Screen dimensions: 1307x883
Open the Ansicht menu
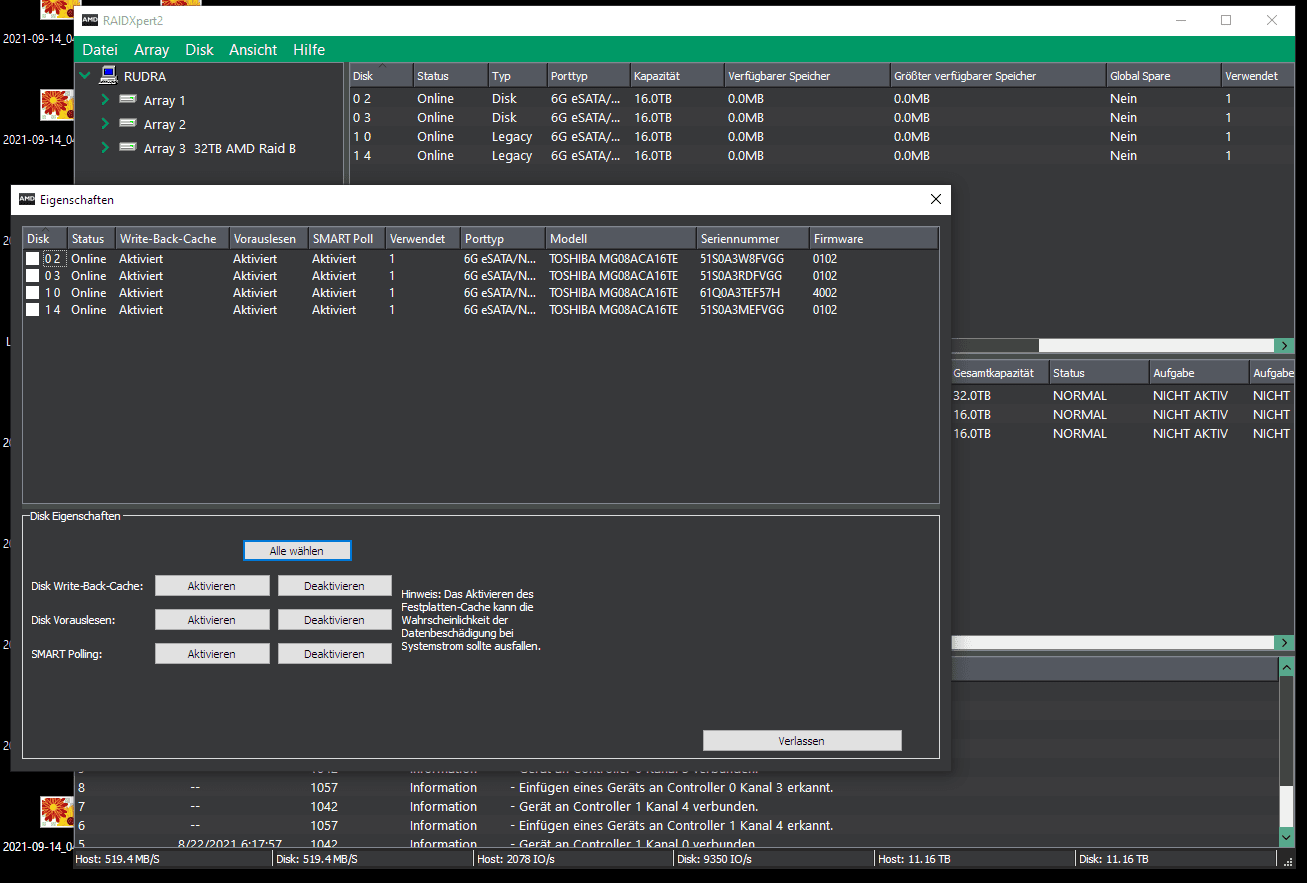253,50
